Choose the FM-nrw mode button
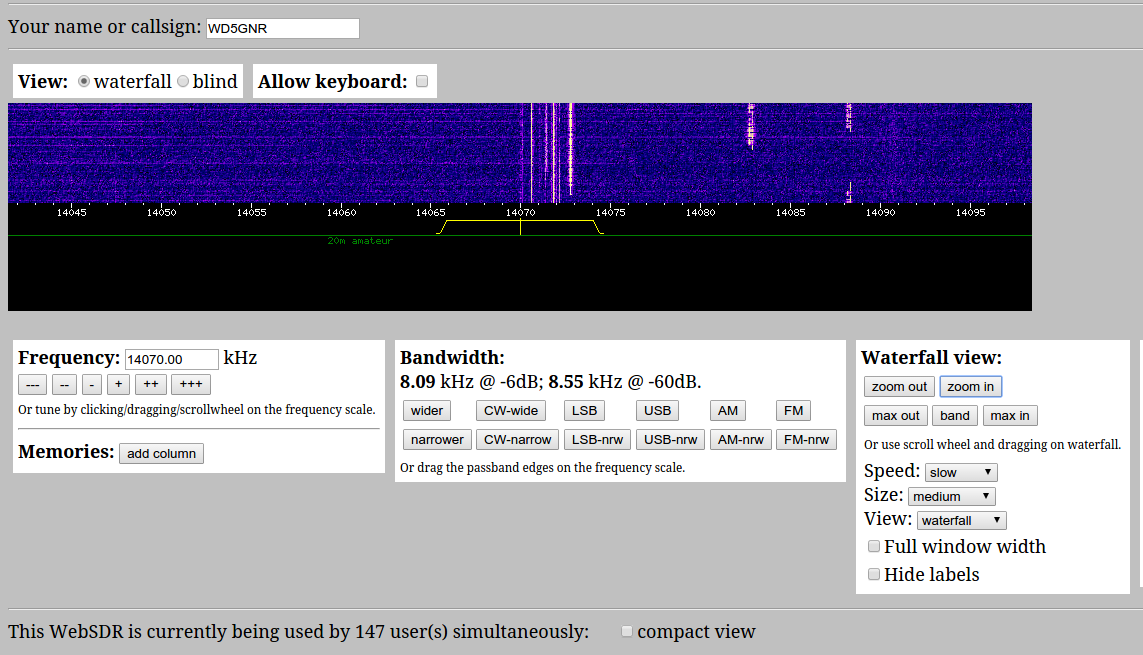The width and height of the screenshot is (1143, 655). (x=806, y=440)
